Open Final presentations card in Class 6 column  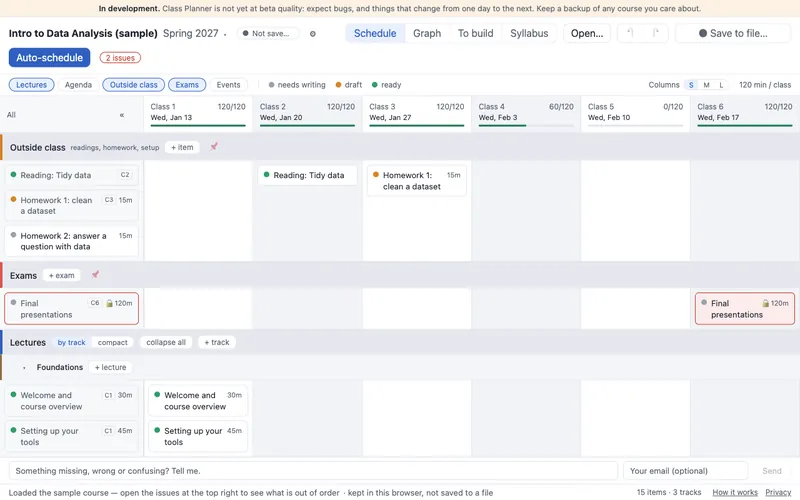(x=745, y=309)
